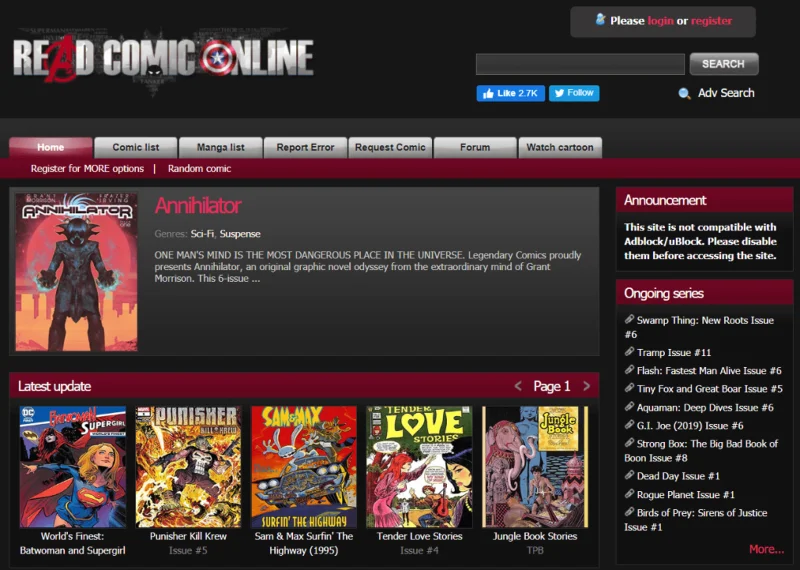Image resolution: width=800 pixels, height=570 pixels.
Task: Click link icon beside Birds of Prey
Action: tap(630, 512)
